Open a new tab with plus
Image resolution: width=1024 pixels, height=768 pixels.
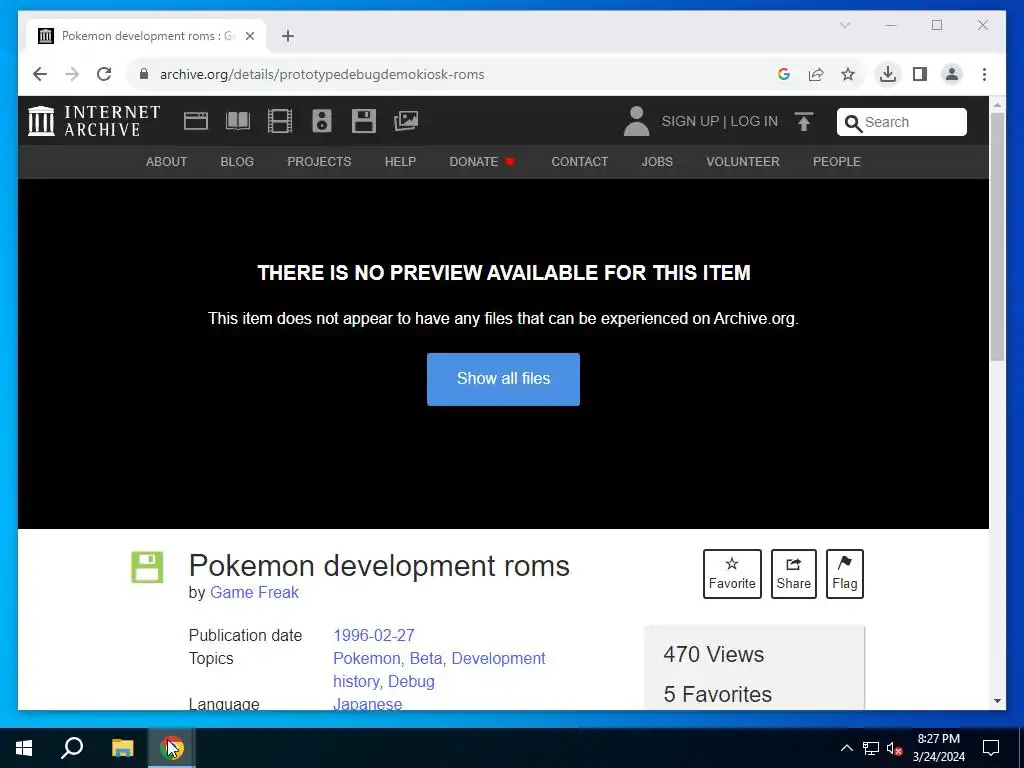click(288, 36)
